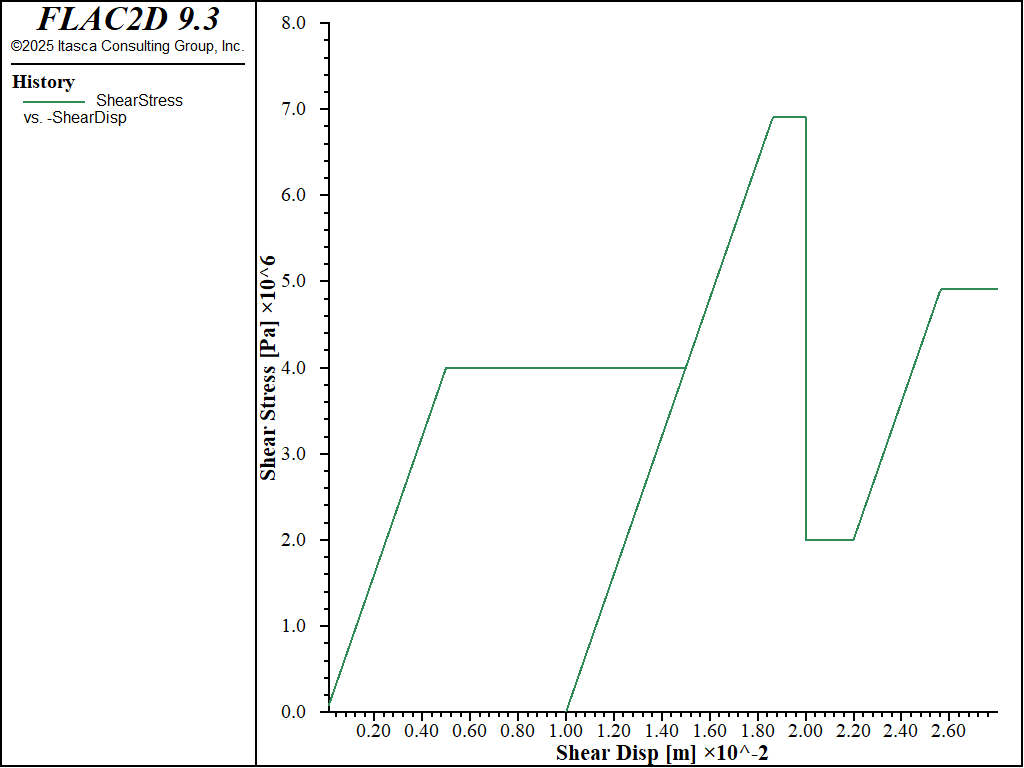
Task: Click the 0.20 x-axis tick label
Action: click(x=374, y=731)
